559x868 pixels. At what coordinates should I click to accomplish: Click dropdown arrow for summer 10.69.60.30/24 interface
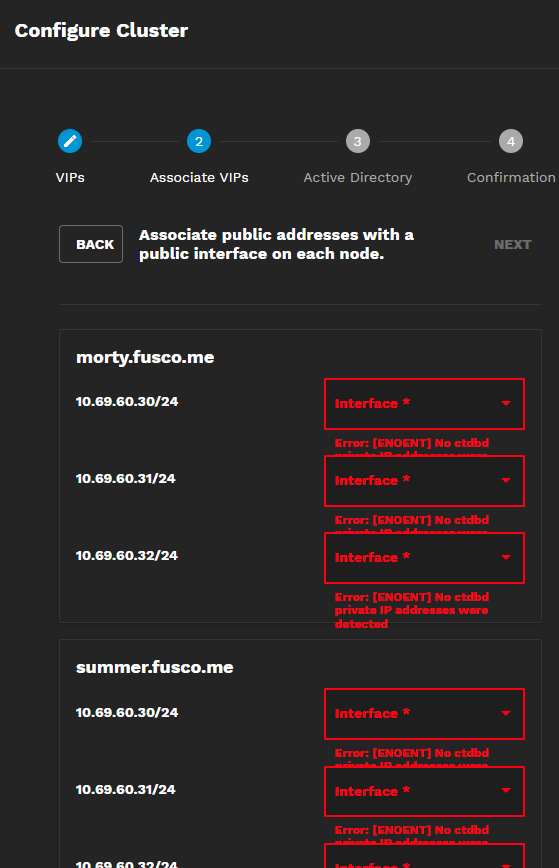point(506,713)
